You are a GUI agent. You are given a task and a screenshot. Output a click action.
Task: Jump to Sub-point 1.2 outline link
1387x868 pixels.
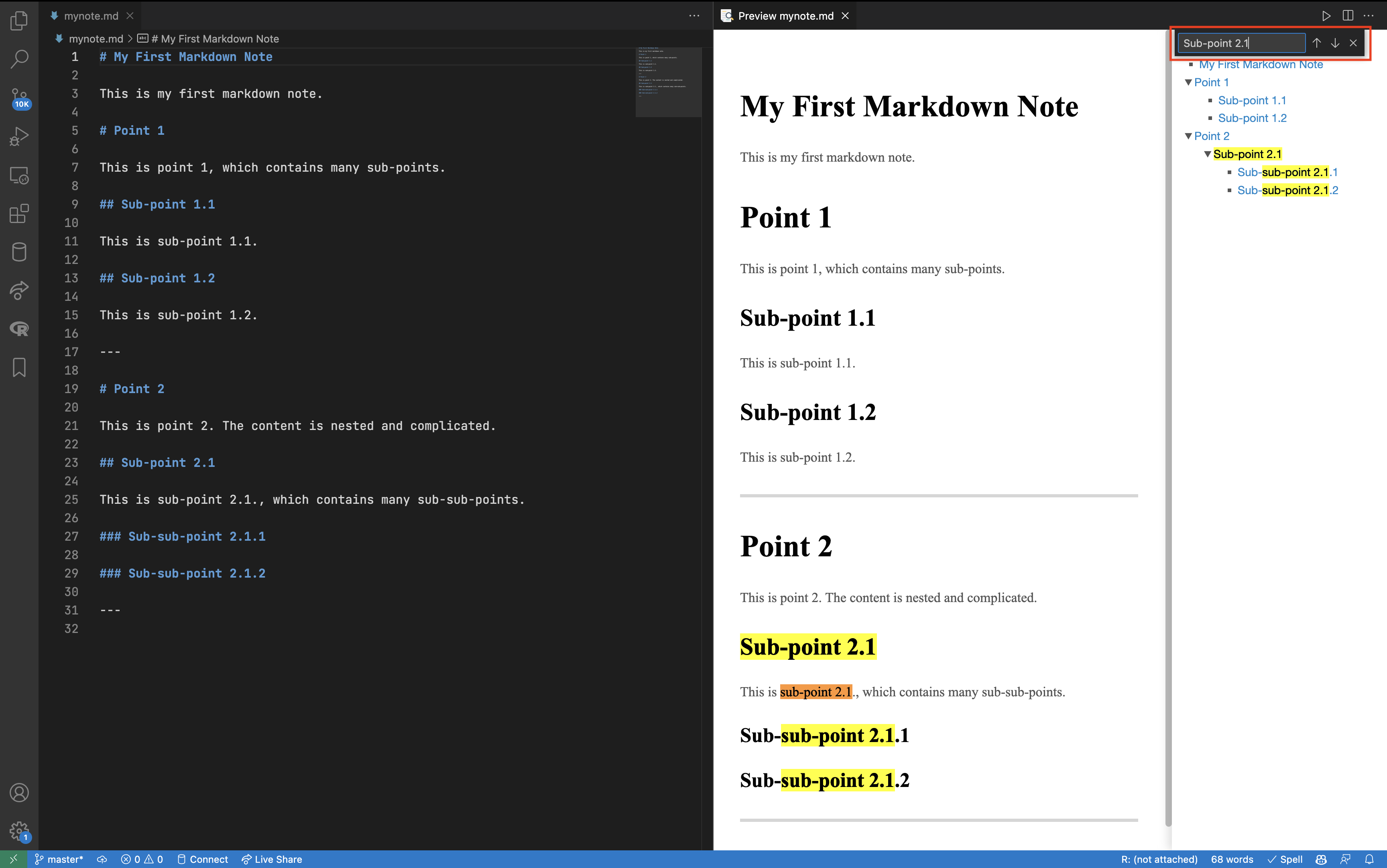pyautogui.click(x=1252, y=118)
